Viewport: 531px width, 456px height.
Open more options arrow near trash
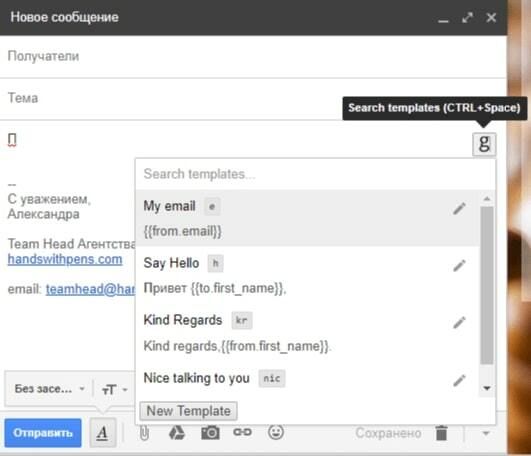pos(486,433)
